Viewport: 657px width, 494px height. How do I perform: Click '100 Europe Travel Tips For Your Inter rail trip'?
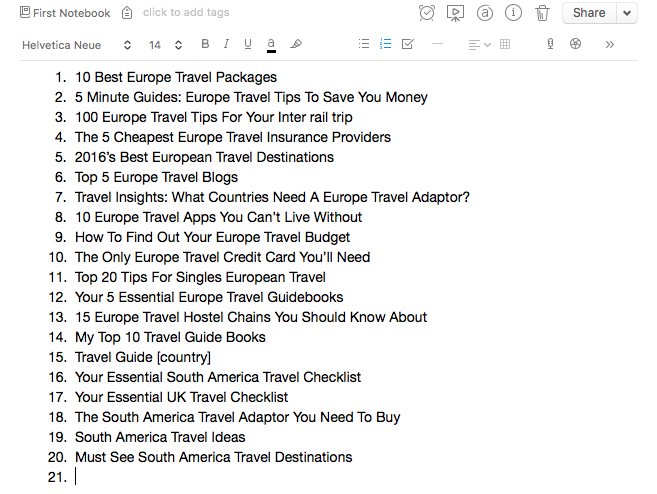[214, 117]
